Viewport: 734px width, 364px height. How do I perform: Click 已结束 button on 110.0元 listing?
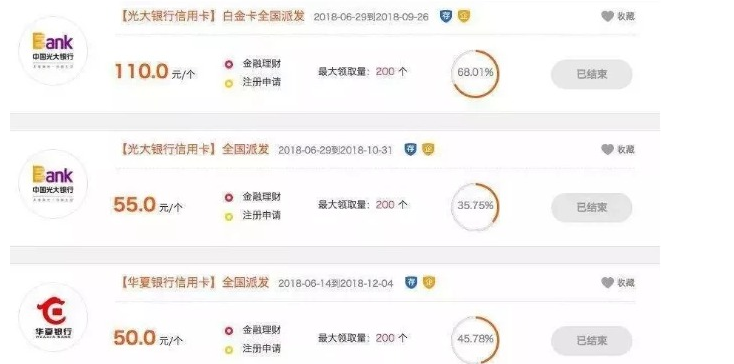coord(592,74)
